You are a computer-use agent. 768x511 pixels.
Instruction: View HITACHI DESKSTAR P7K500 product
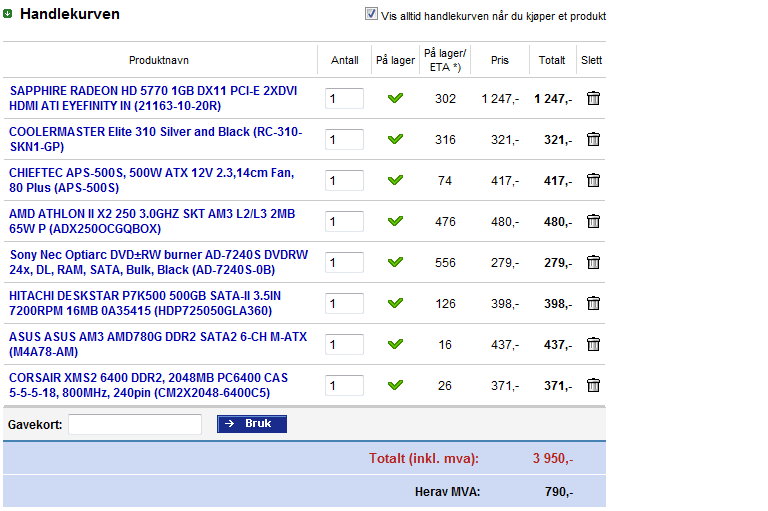[145, 303]
